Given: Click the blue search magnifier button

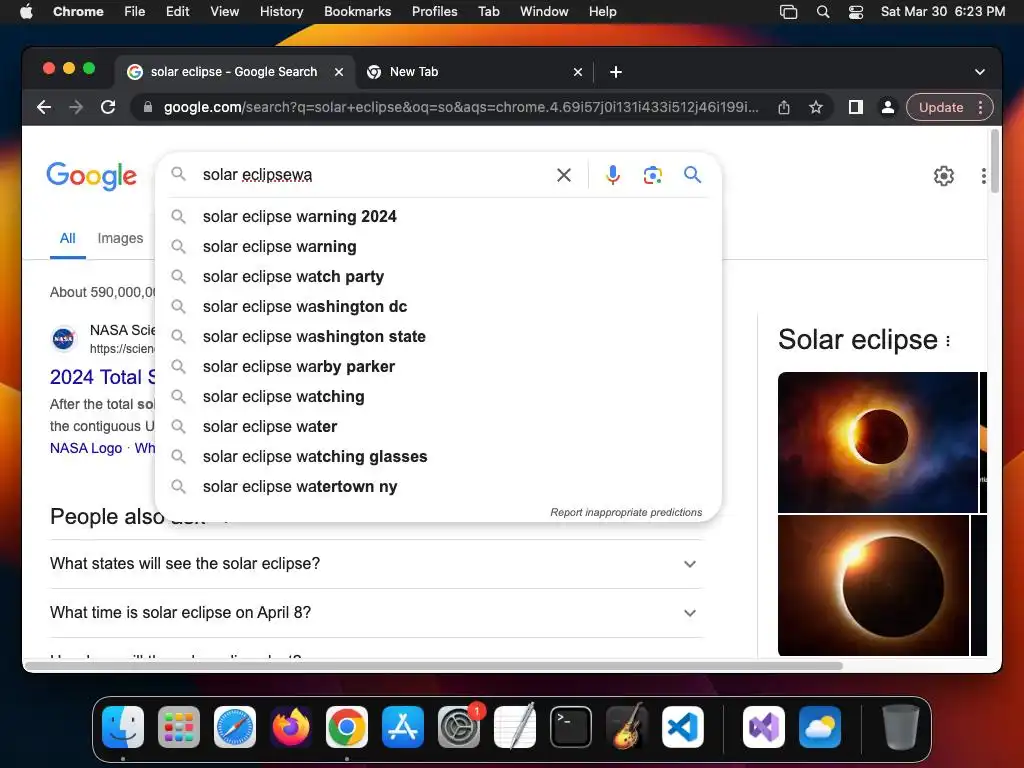Looking at the screenshot, I should click(x=692, y=174).
